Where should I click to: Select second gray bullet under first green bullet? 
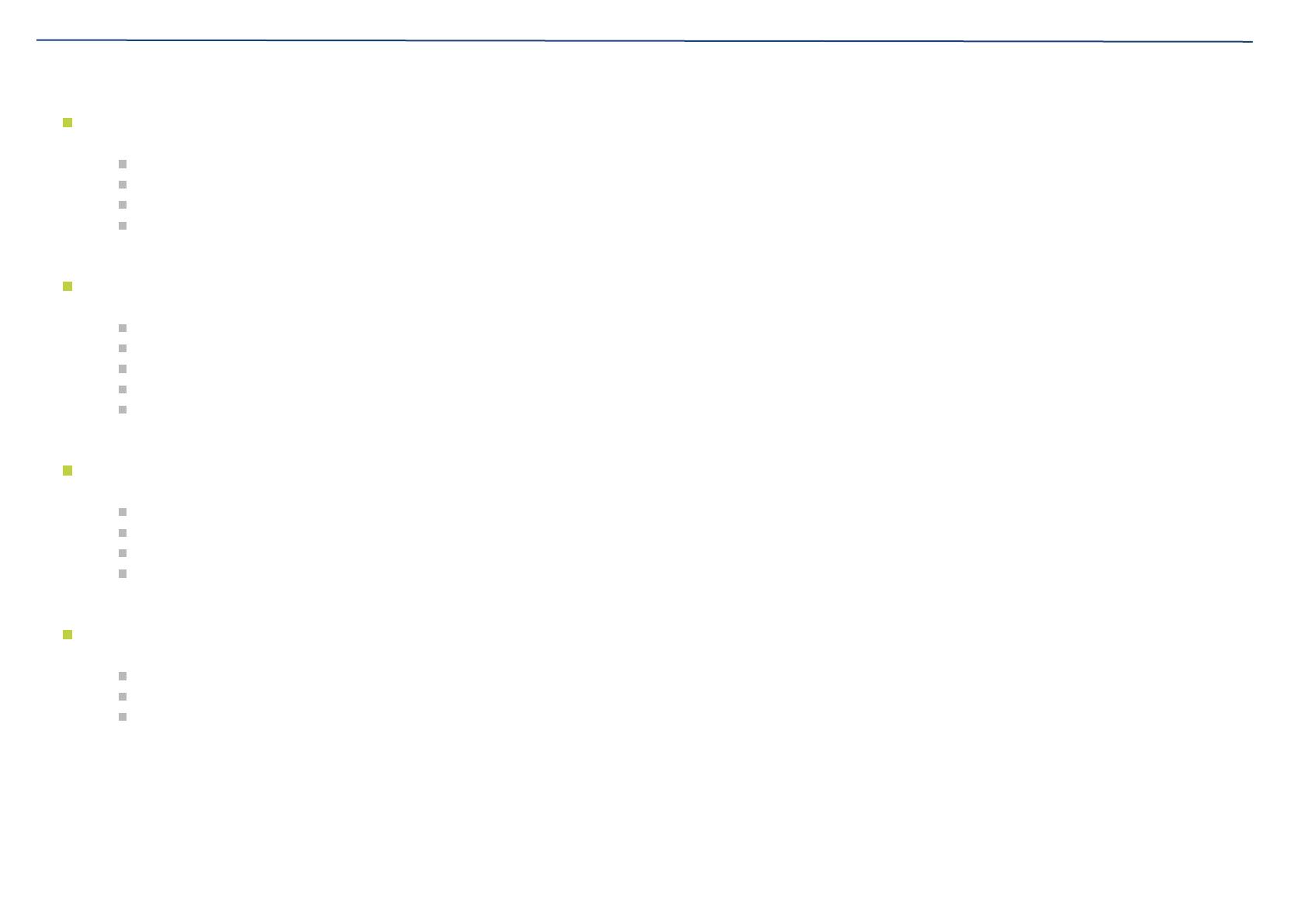pos(123,185)
